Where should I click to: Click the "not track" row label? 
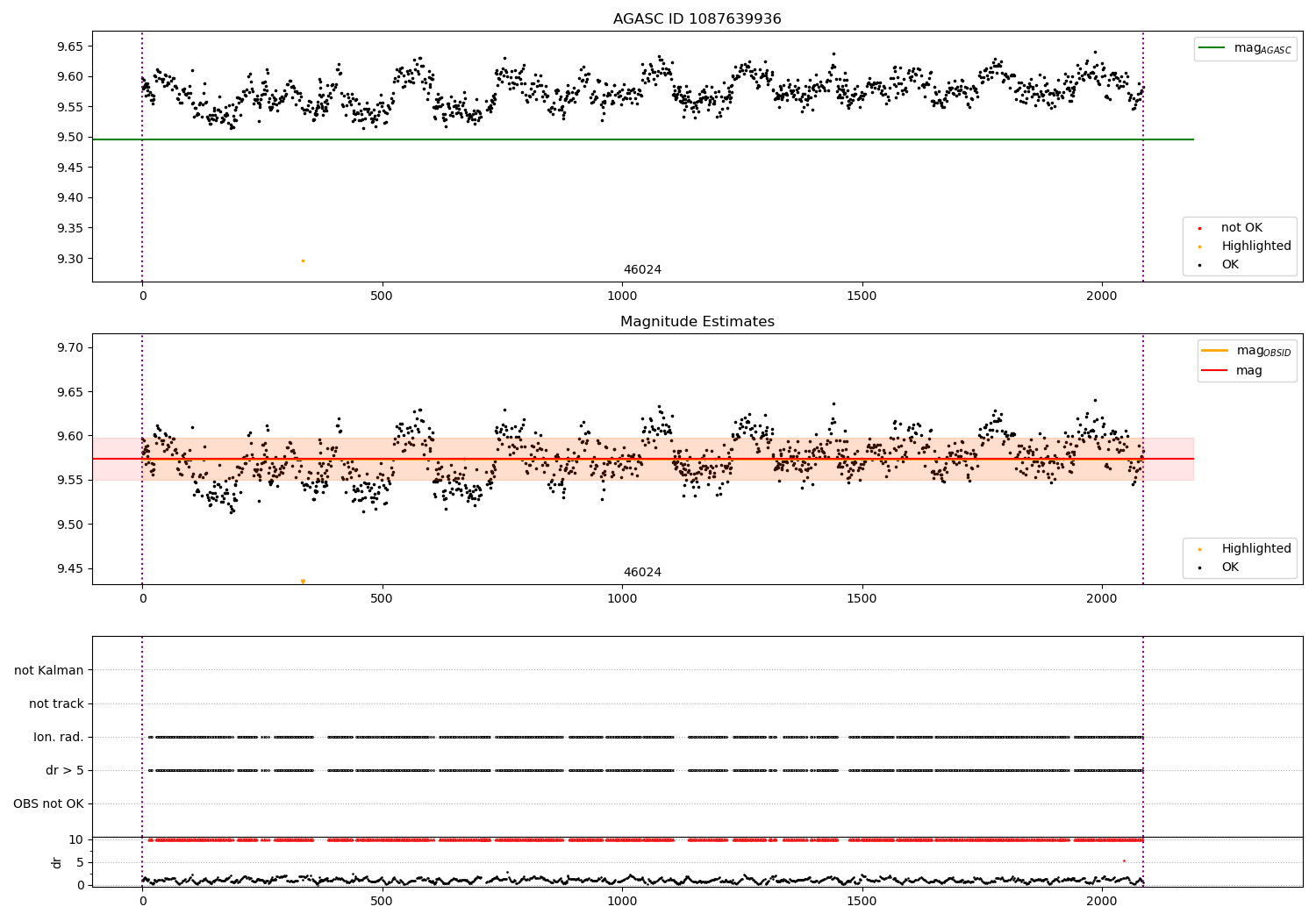point(56,704)
